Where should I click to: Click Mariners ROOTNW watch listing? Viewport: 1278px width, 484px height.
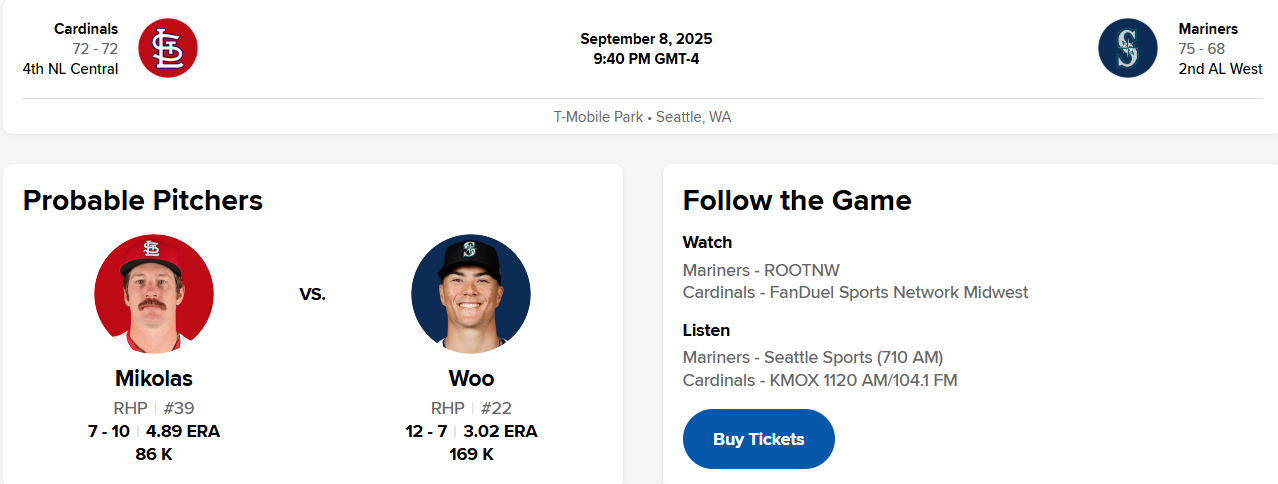[761, 270]
